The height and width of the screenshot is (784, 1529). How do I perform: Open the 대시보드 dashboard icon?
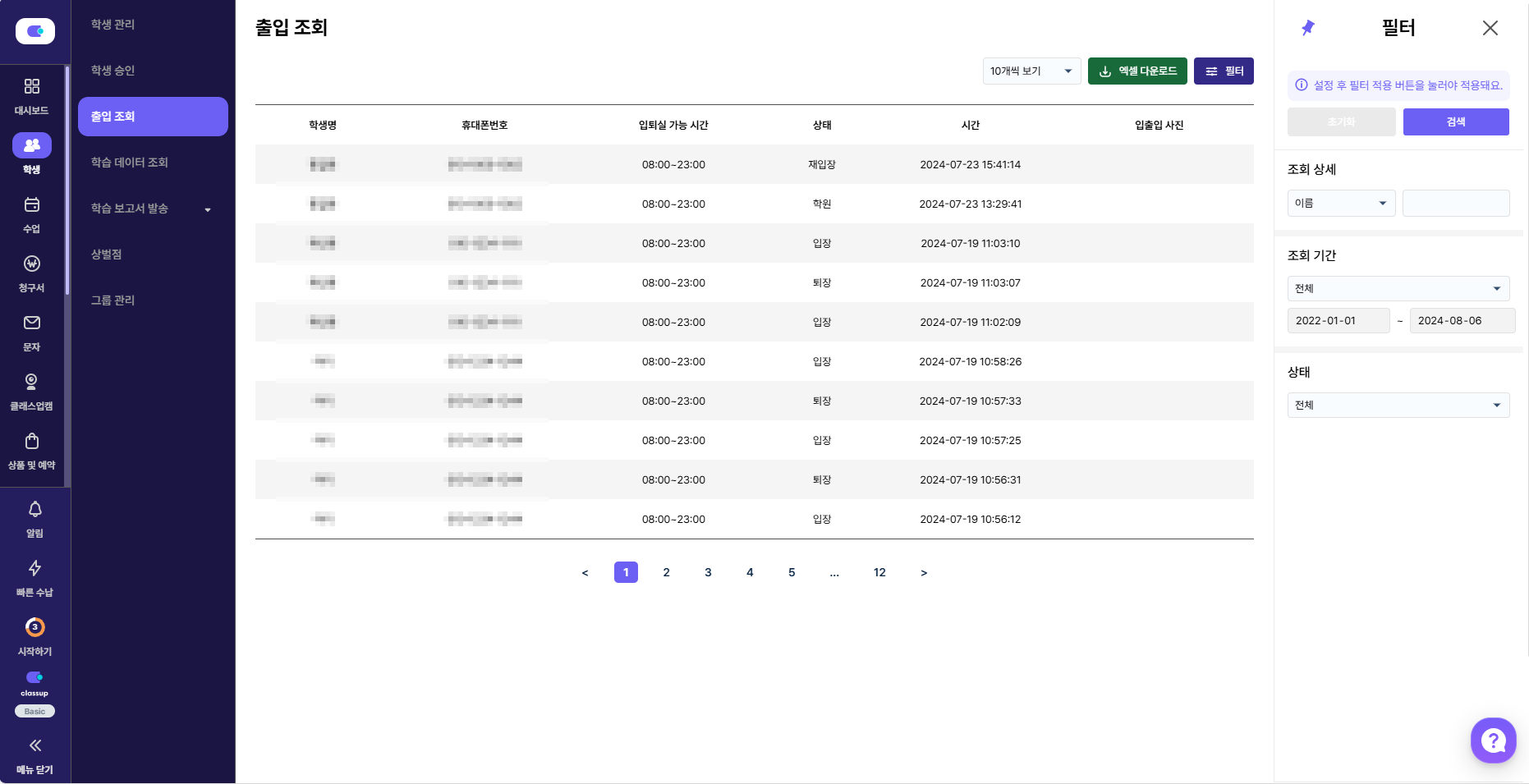[x=32, y=87]
